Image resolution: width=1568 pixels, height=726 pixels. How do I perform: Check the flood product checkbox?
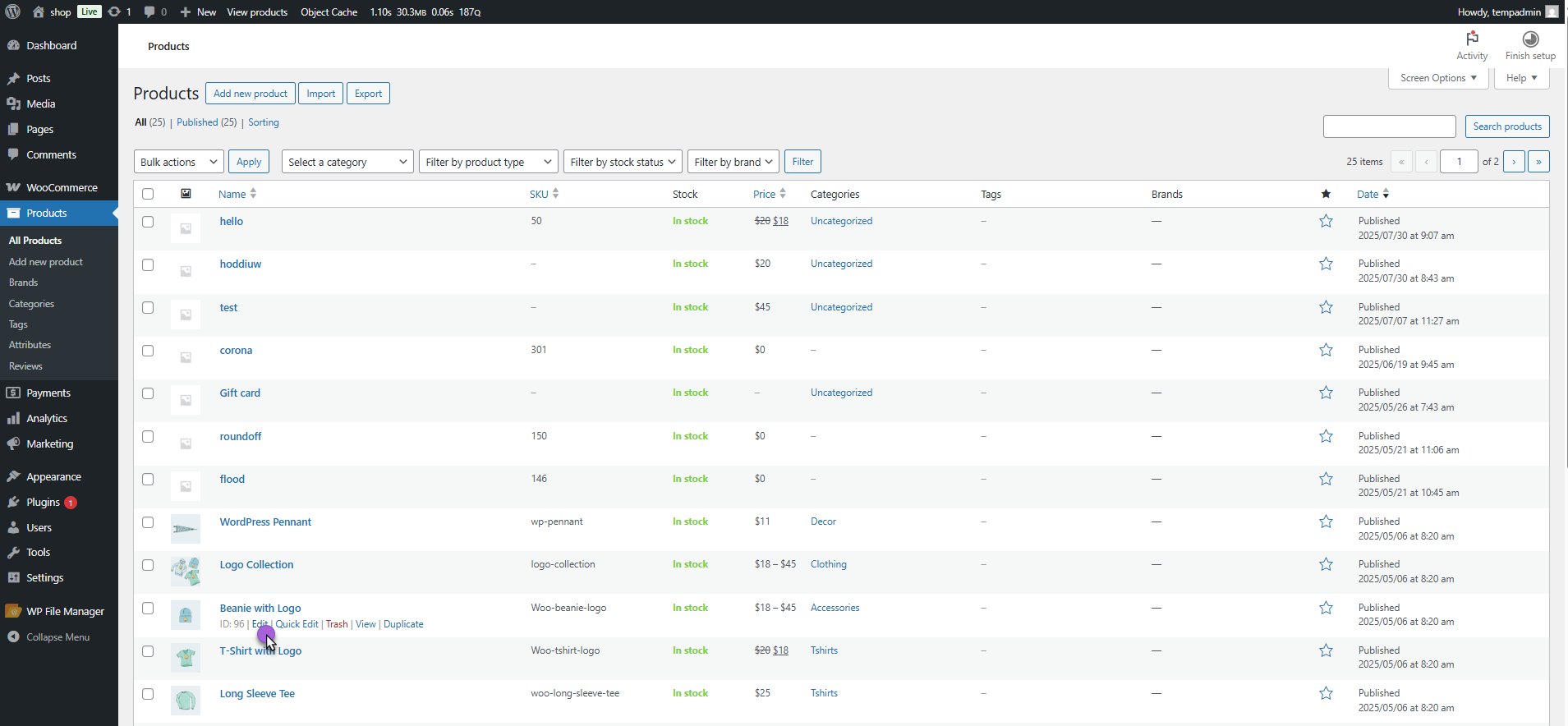coord(148,479)
